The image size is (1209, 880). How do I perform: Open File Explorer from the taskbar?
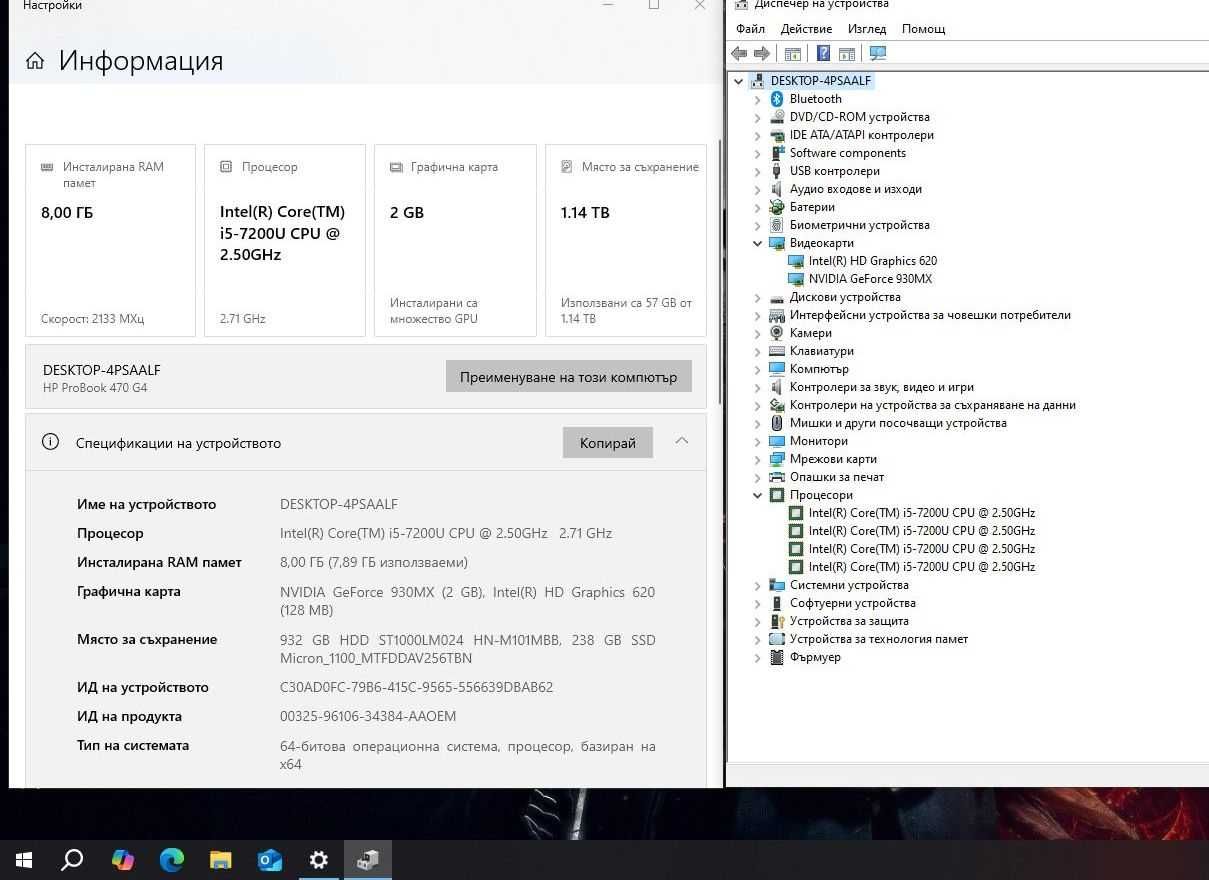tap(220, 859)
